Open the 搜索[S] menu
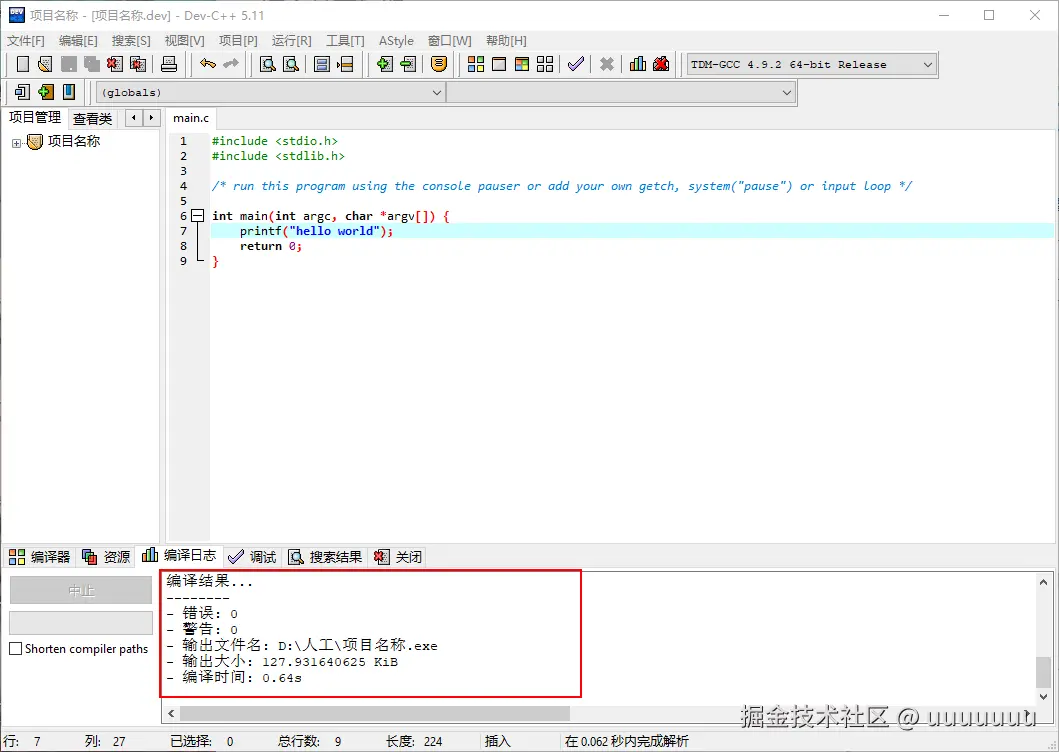The image size is (1059, 752). coord(132,41)
